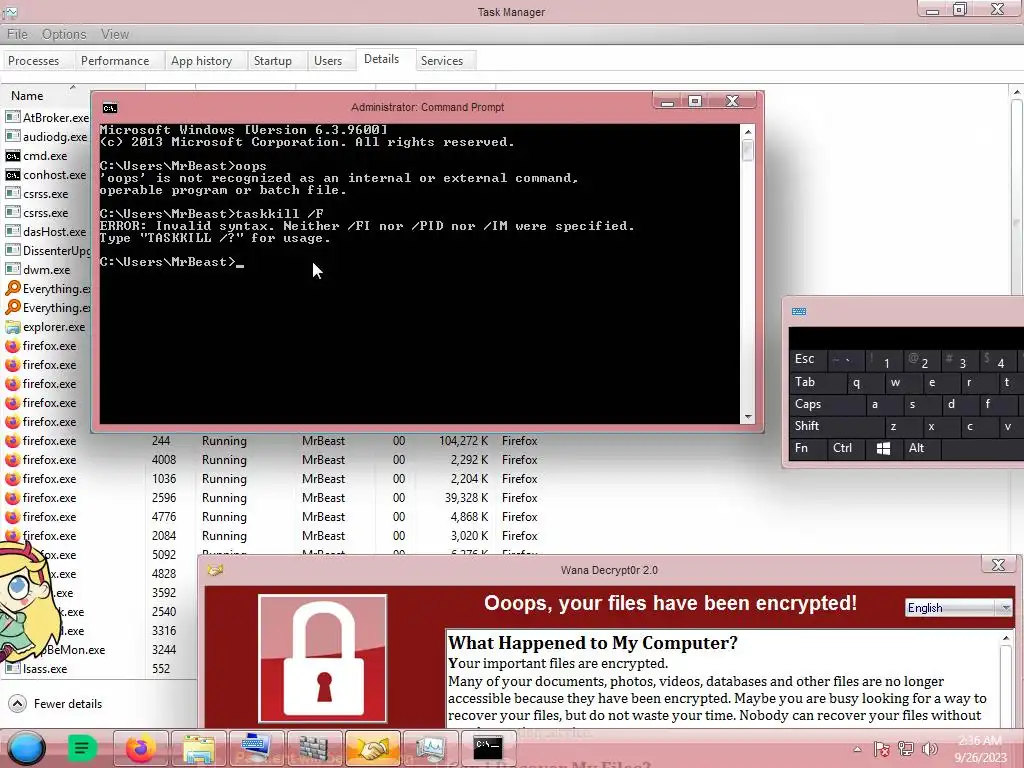Viewport: 1024px width, 768px height.
Task: Click the 2 key on On-Screen Keyboard
Action: click(x=921, y=360)
